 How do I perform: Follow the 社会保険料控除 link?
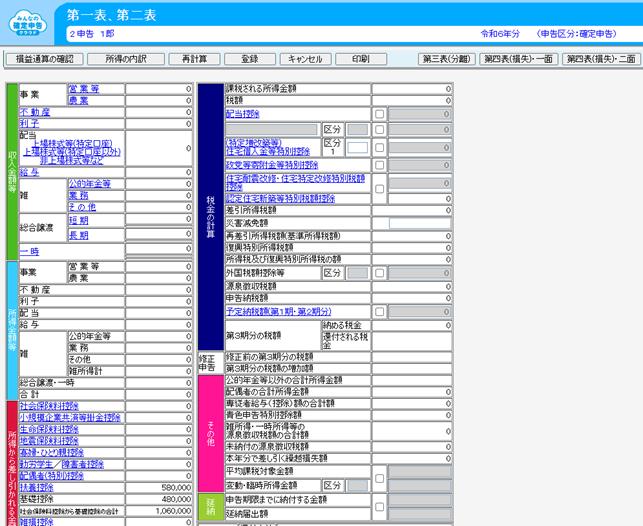pyautogui.click(x=48, y=406)
